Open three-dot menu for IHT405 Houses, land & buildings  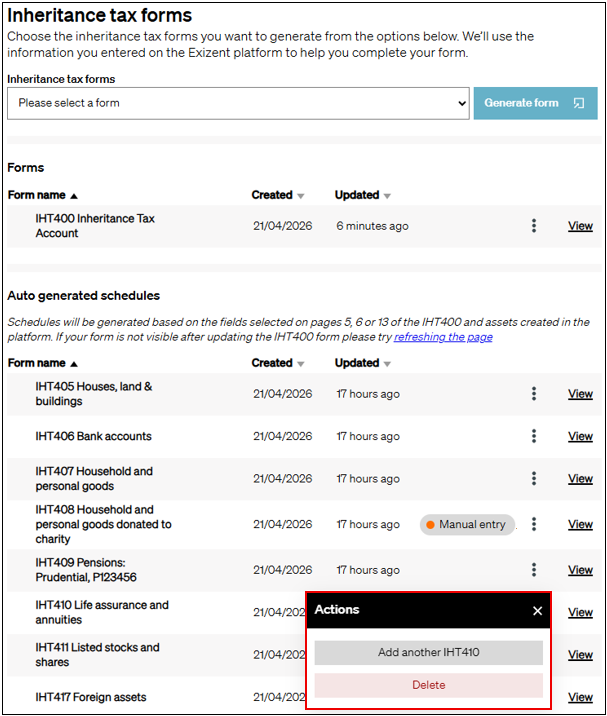click(534, 394)
